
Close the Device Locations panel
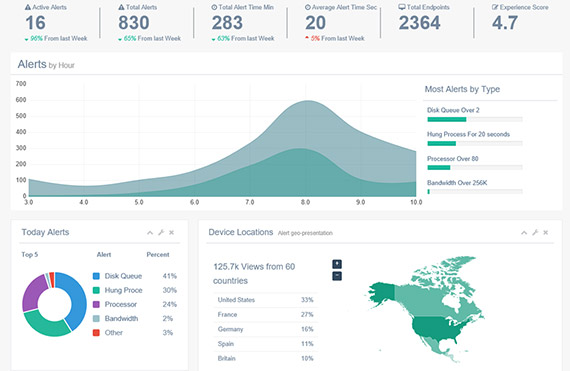[x=546, y=233]
